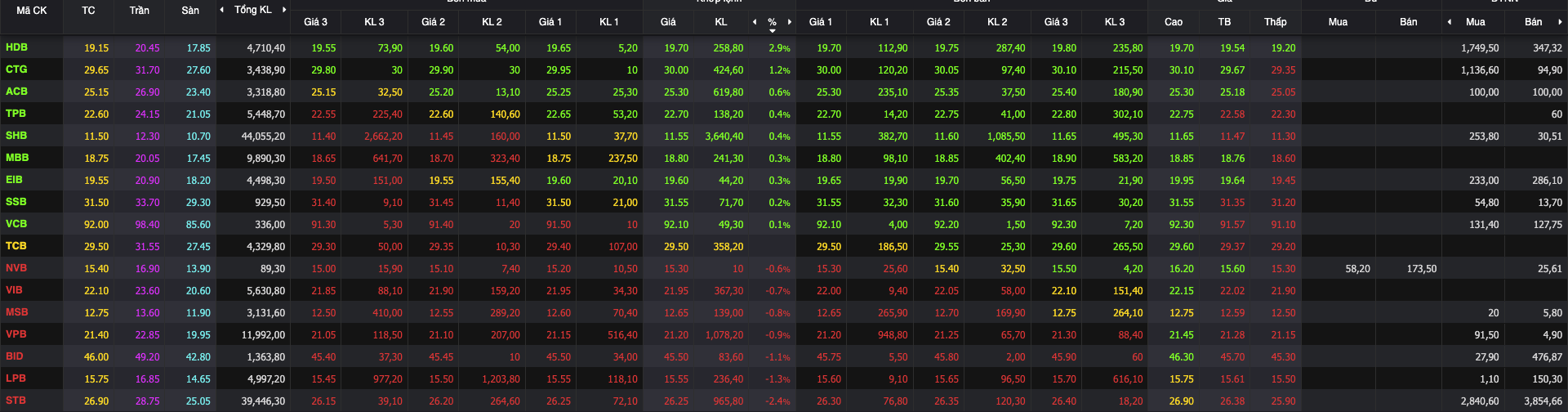1568x412 pixels.
Task: Select SHB total volume 44,055,20
Action: (263, 137)
